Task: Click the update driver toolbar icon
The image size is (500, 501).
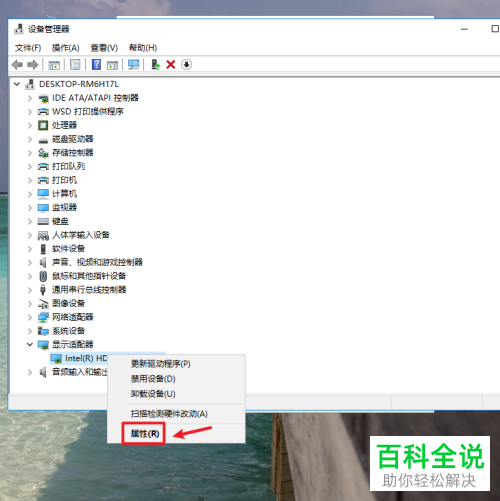Action: pos(155,64)
